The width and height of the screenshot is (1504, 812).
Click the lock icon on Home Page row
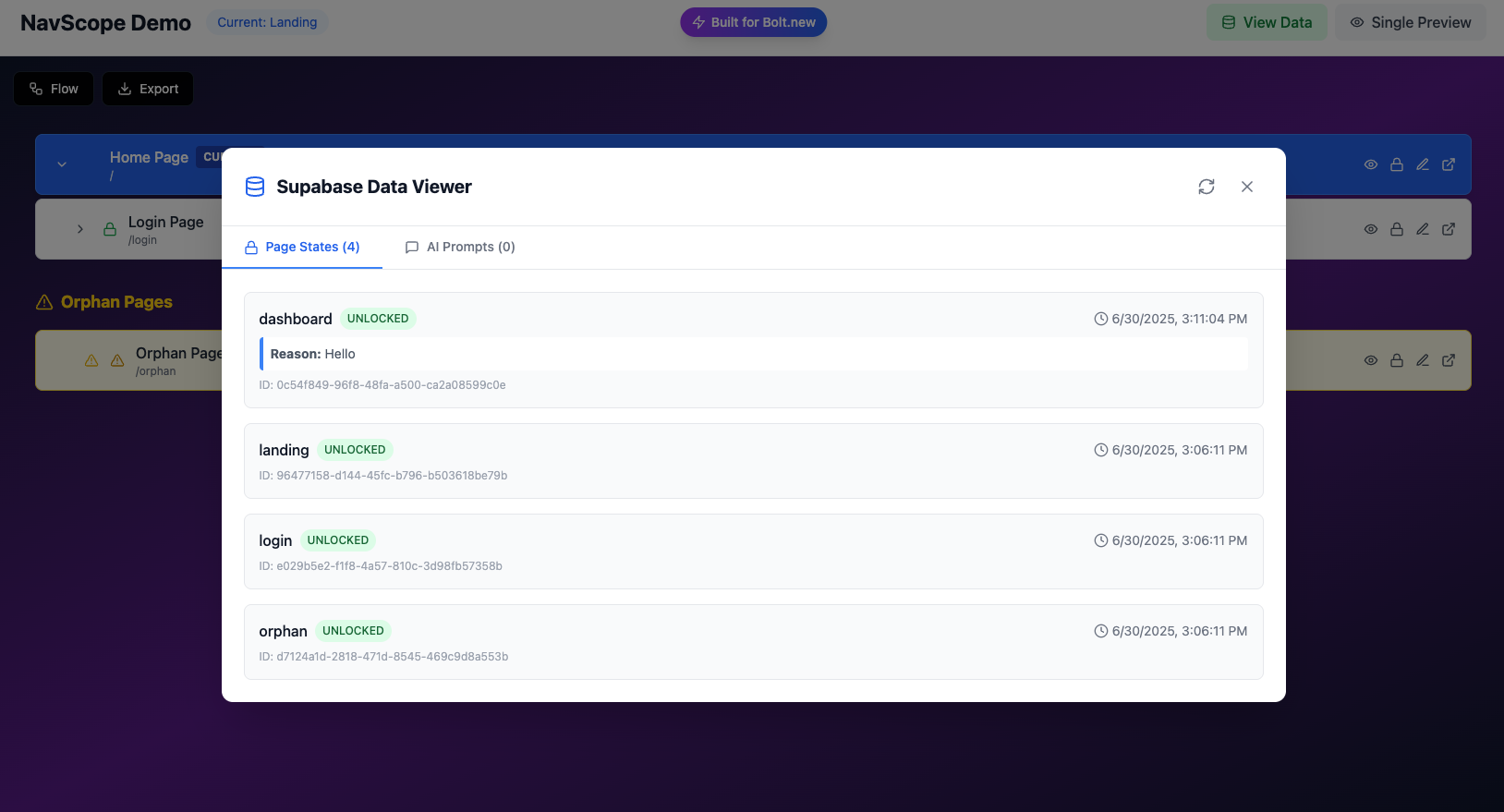click(1397, 164)
